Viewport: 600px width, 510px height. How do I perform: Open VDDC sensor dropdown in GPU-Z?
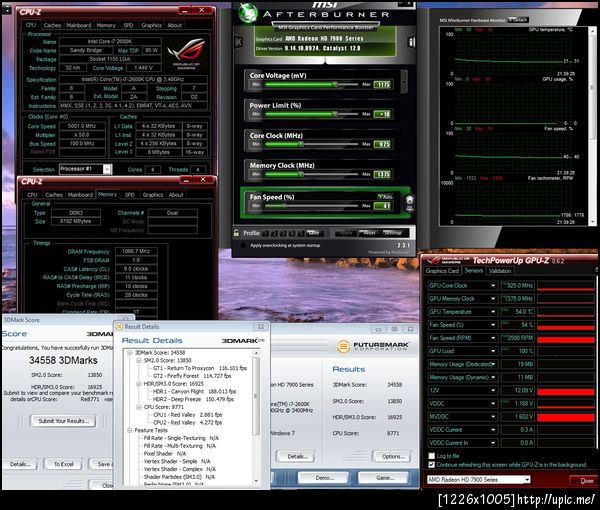[493, 403]
